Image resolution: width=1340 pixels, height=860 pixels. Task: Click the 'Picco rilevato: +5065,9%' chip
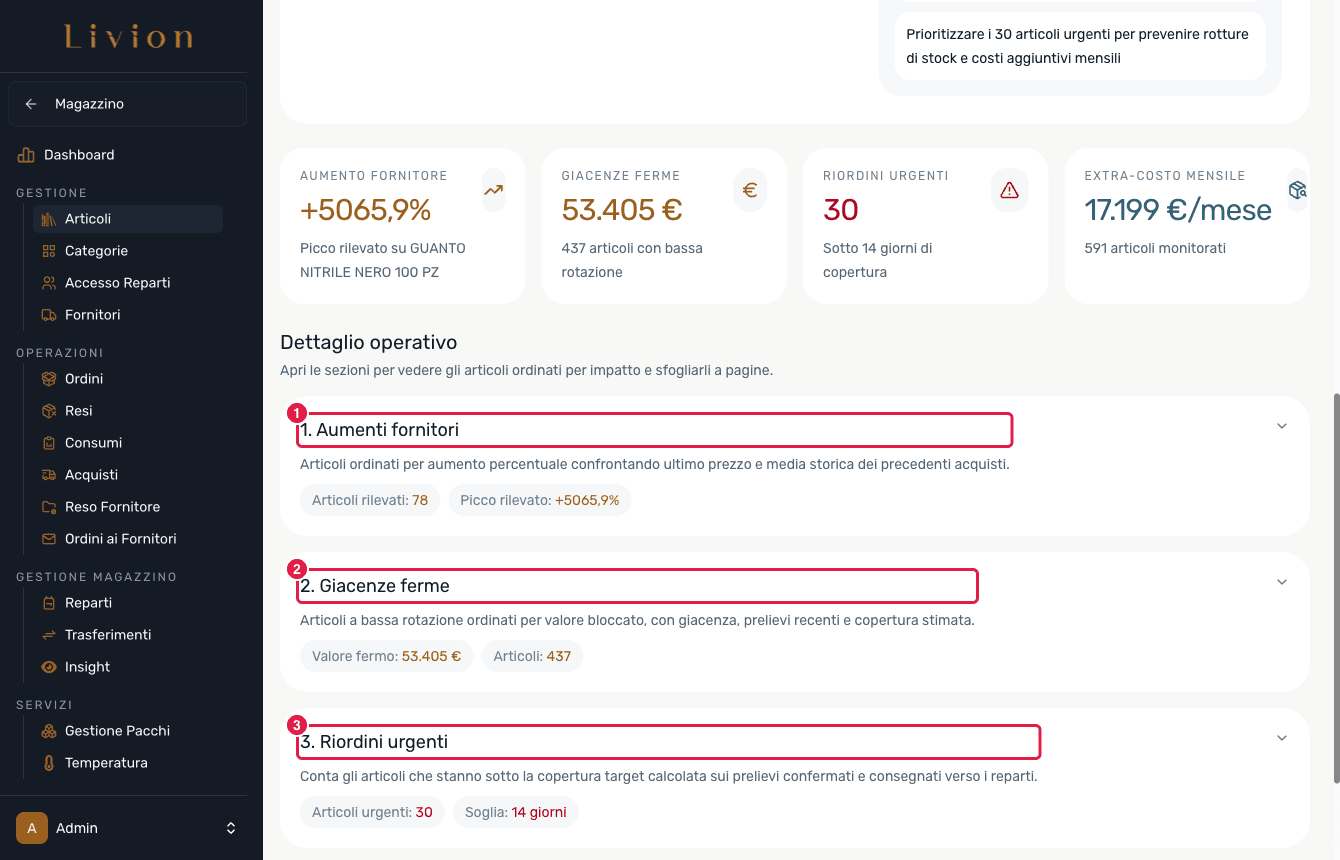(x=540, y=500)
